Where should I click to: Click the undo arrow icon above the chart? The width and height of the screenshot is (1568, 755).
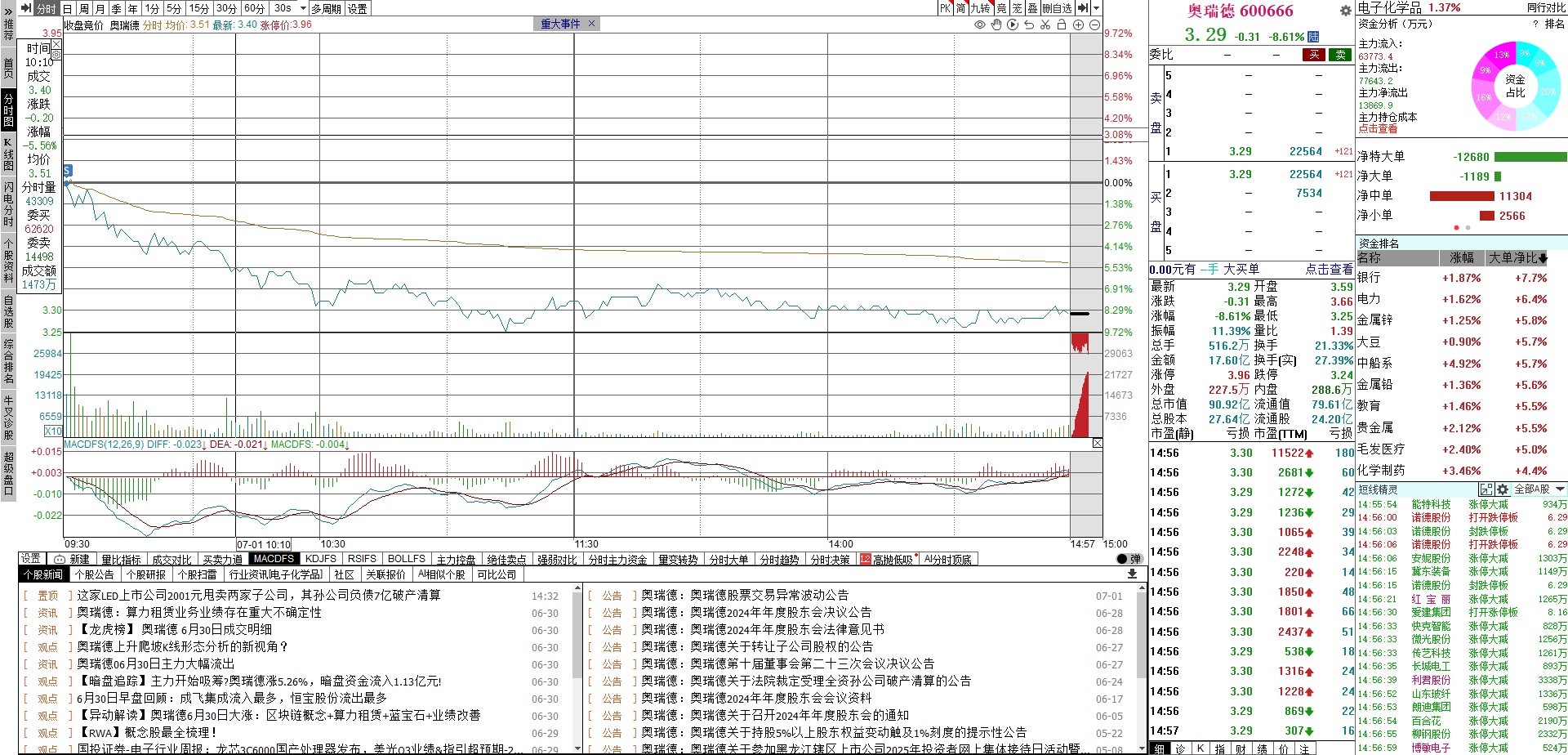pyautogui.click(x=1029, y=25)
